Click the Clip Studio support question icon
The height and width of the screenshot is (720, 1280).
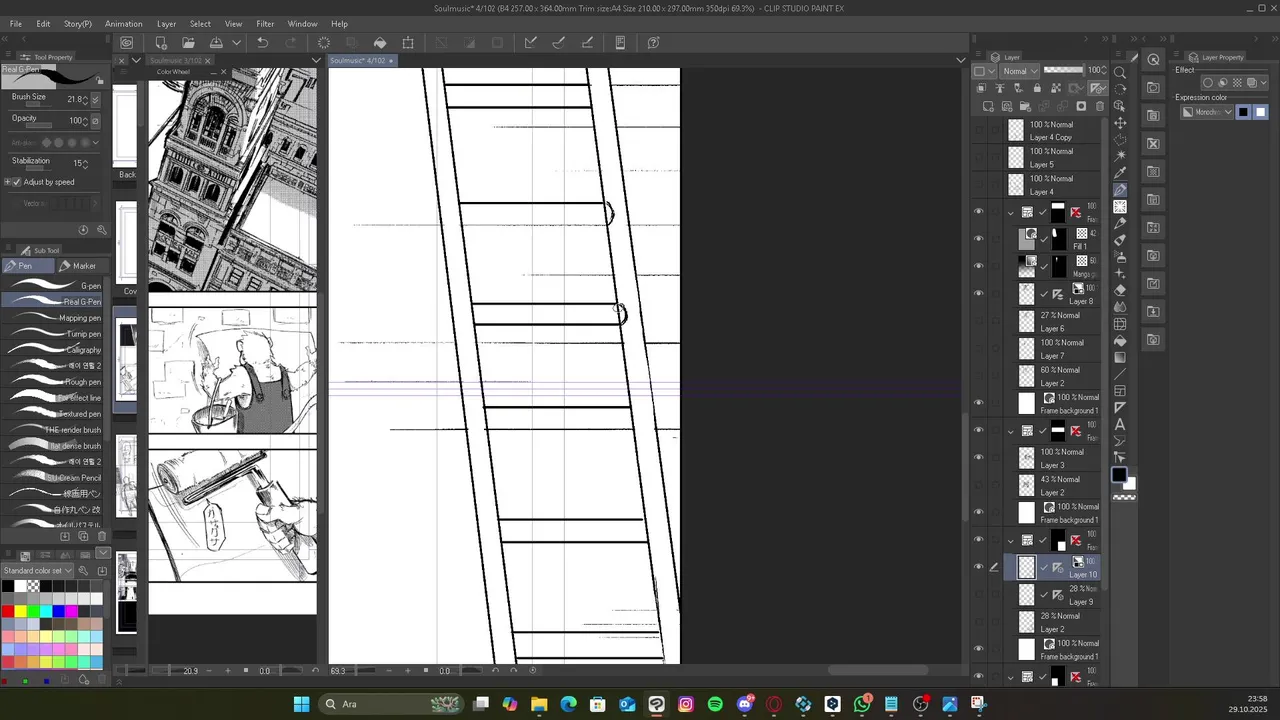[654, 43]
